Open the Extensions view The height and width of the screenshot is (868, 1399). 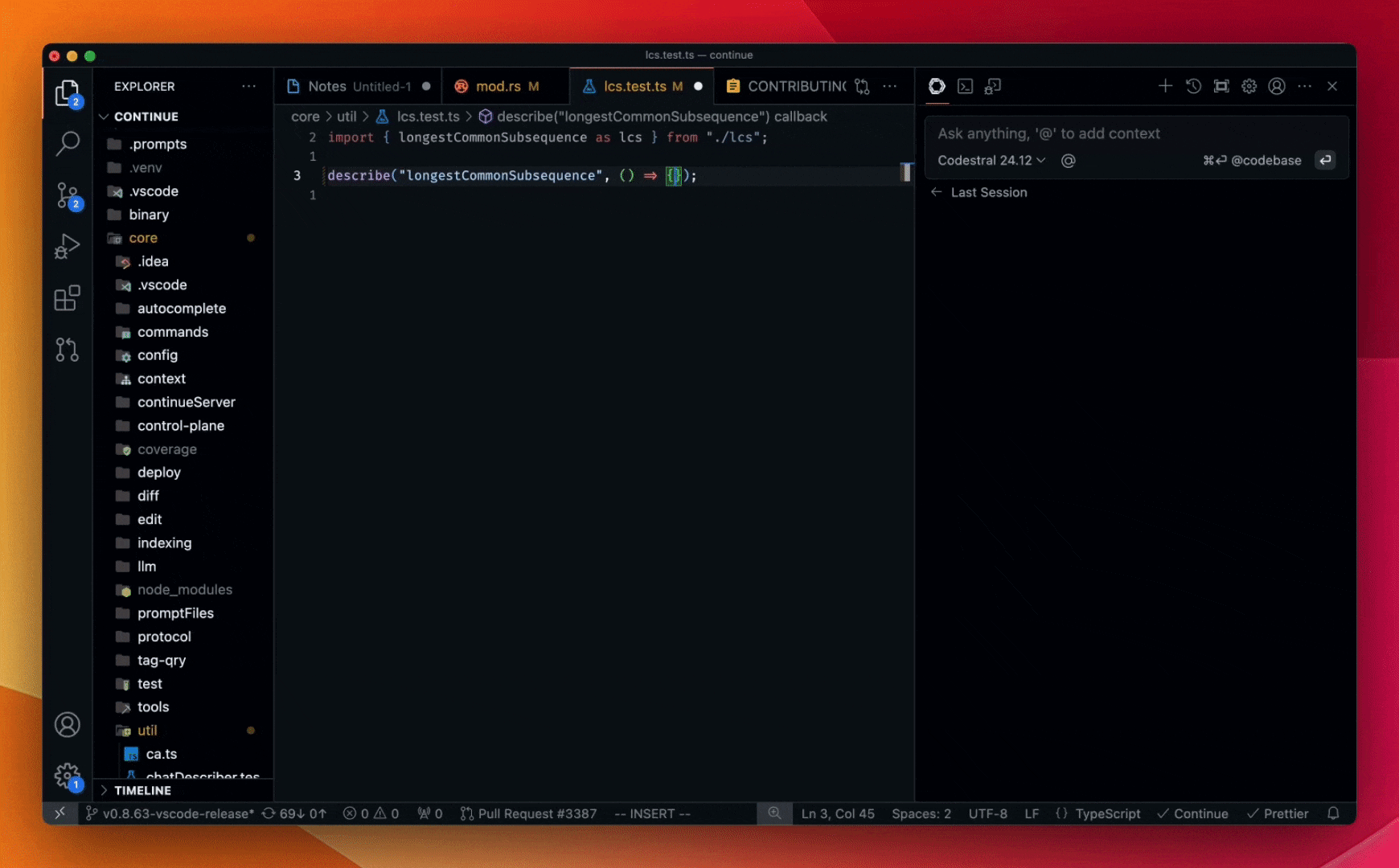click(x=68, y=298)
